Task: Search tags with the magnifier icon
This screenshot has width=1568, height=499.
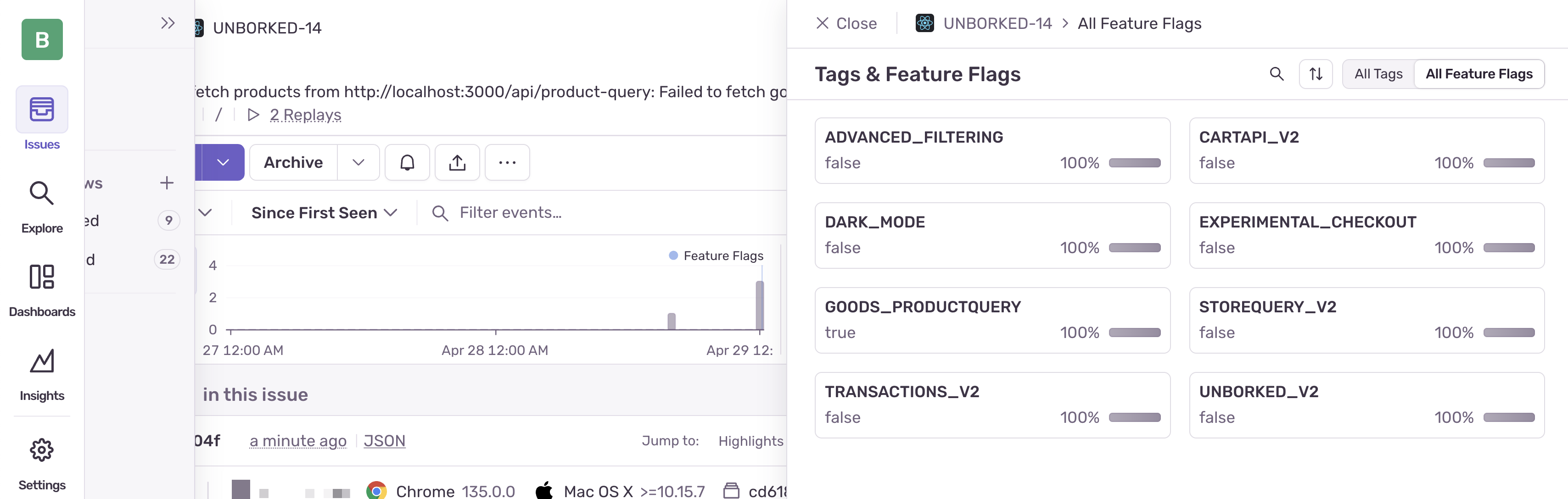Action: [1277, 74]
